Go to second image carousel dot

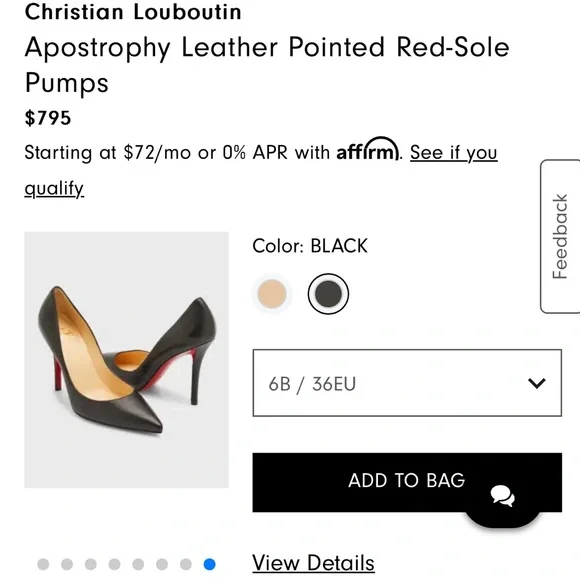pos(67,564)
